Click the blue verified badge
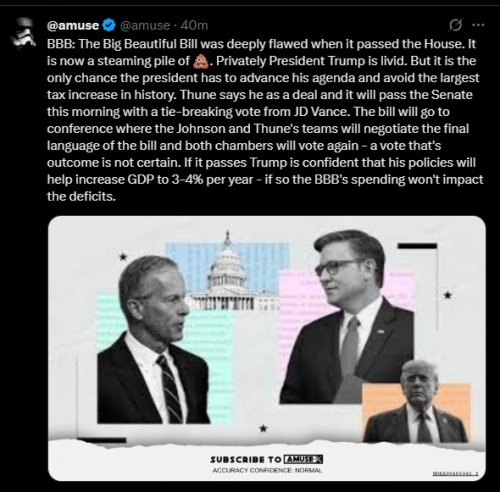Viewport: 500px width, 492px height. coord(109,25)
